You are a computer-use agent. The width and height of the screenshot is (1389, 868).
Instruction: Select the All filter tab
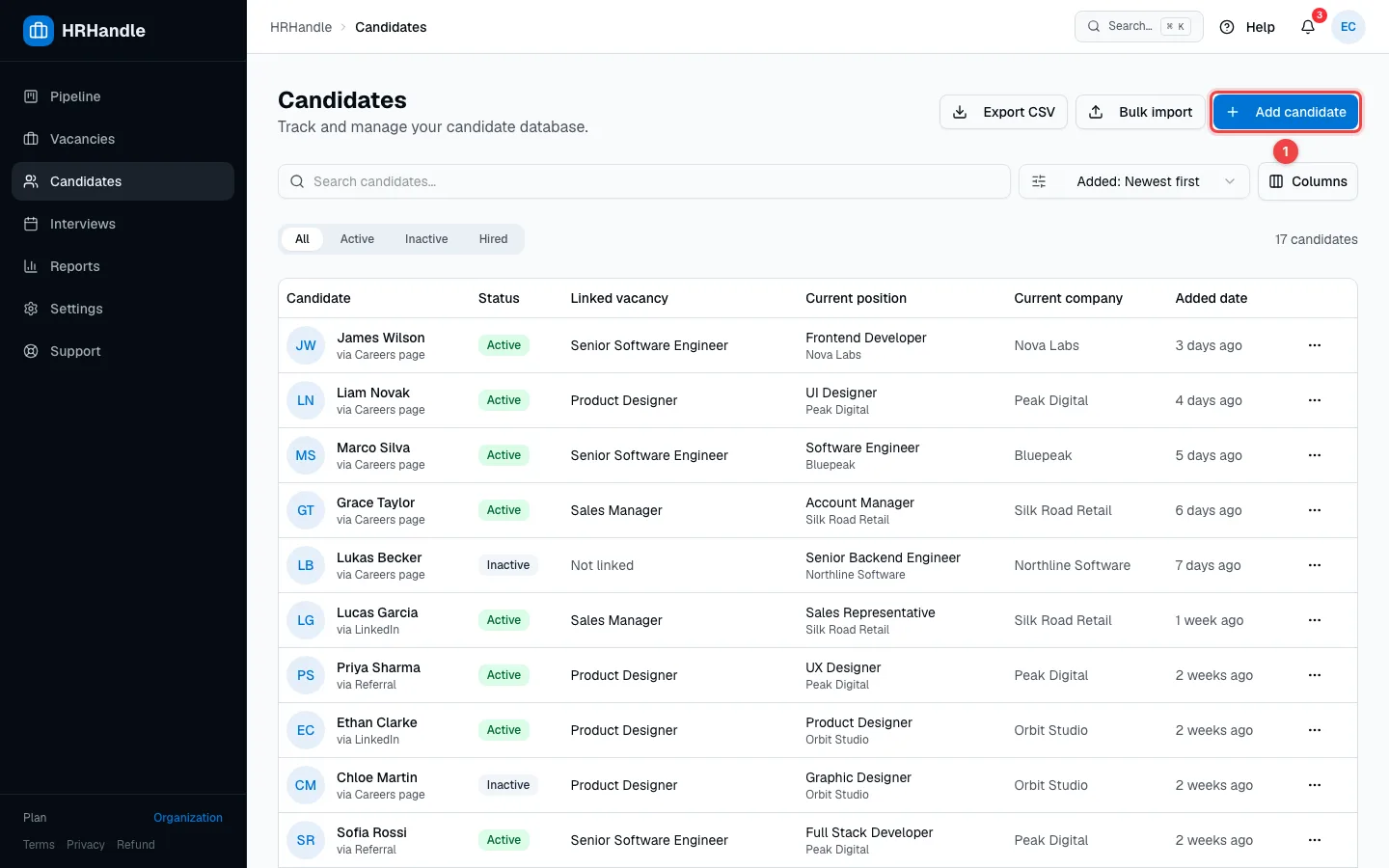pyautogui.click(x=302, y=239)
